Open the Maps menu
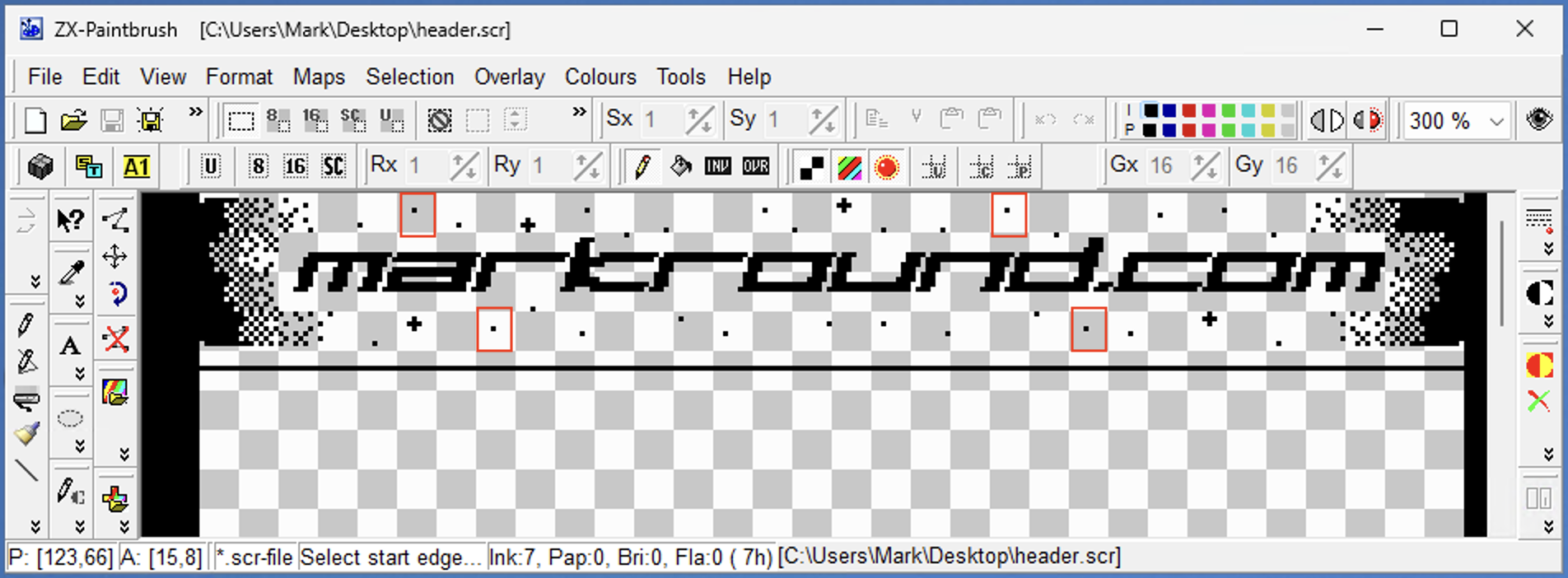1568x578 pixels. click(x=319, y=77)
